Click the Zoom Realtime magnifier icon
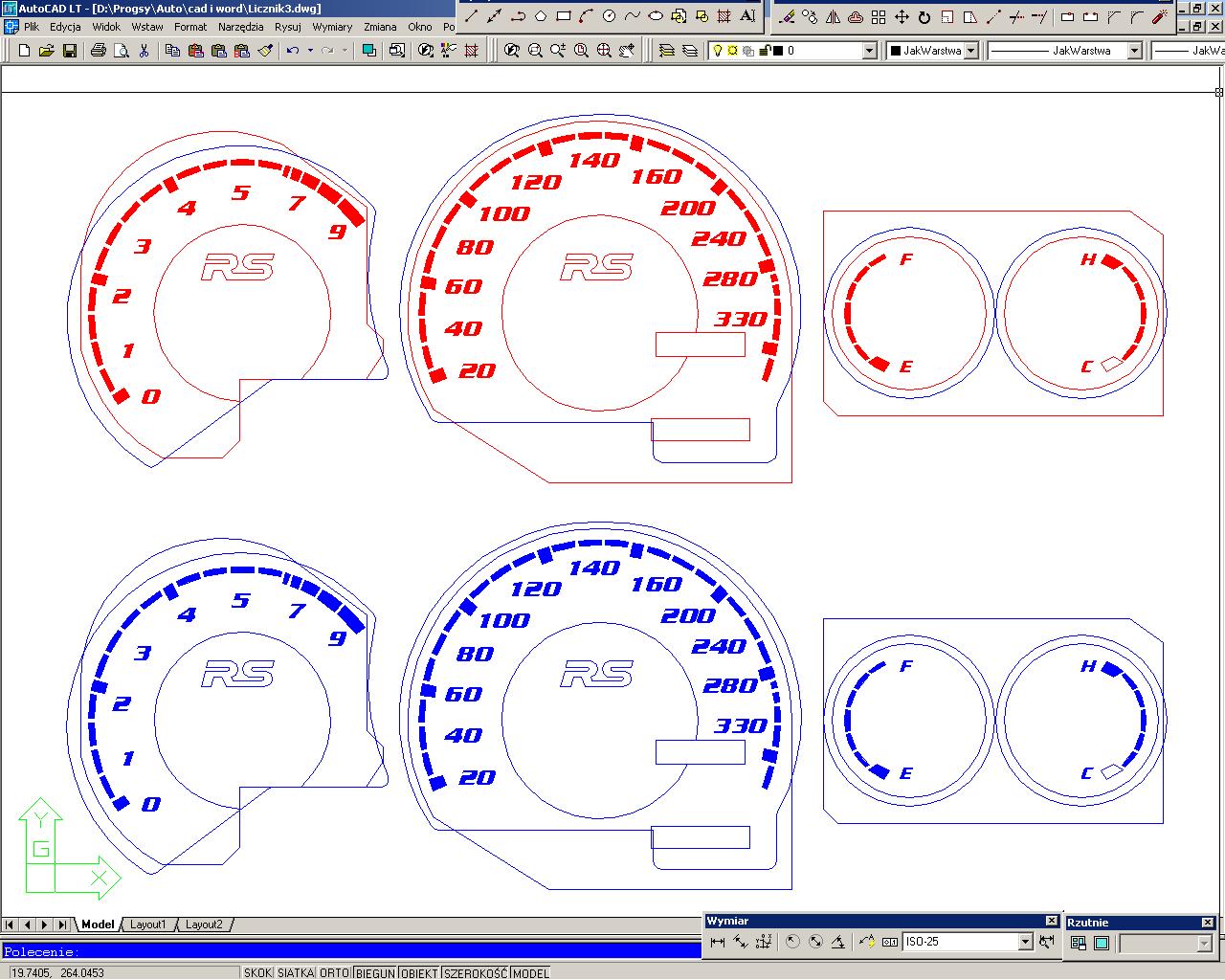This screenshot has height=980, width=1225. click(558, 51)
